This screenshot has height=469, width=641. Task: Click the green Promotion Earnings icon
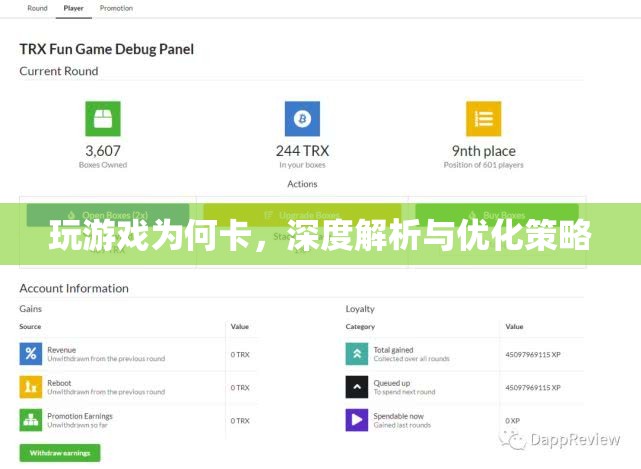(31, 420)
